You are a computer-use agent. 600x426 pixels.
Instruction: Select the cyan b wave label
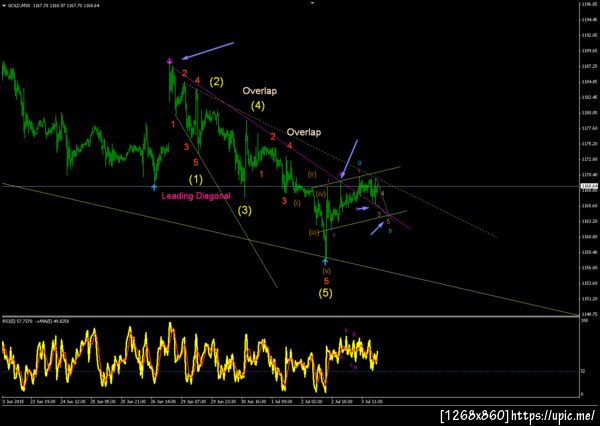point(390,230)
